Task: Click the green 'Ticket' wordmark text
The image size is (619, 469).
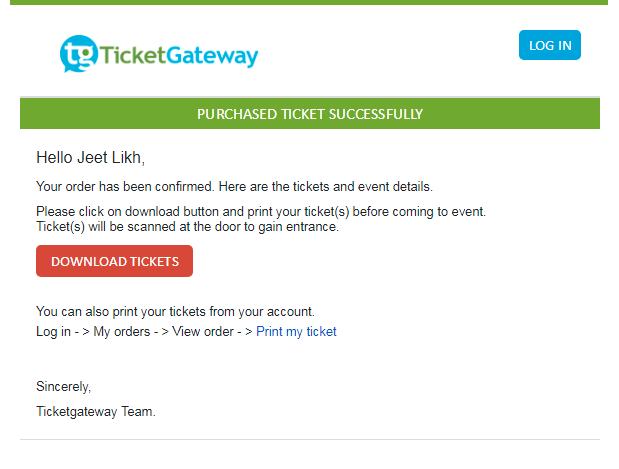Action: [x=132, y=55]
